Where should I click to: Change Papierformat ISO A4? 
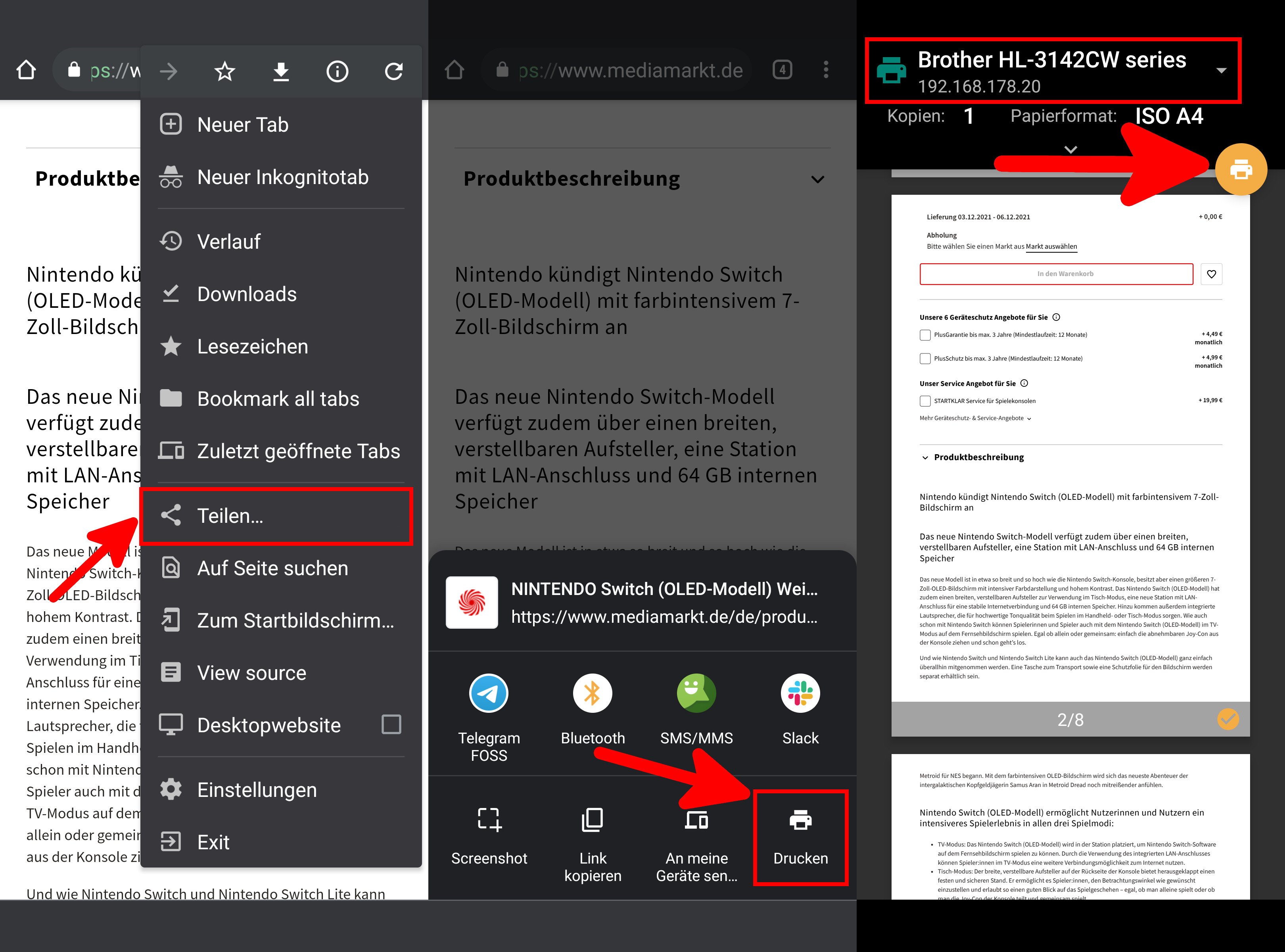pyautogui.click(x=1169, y=116)
